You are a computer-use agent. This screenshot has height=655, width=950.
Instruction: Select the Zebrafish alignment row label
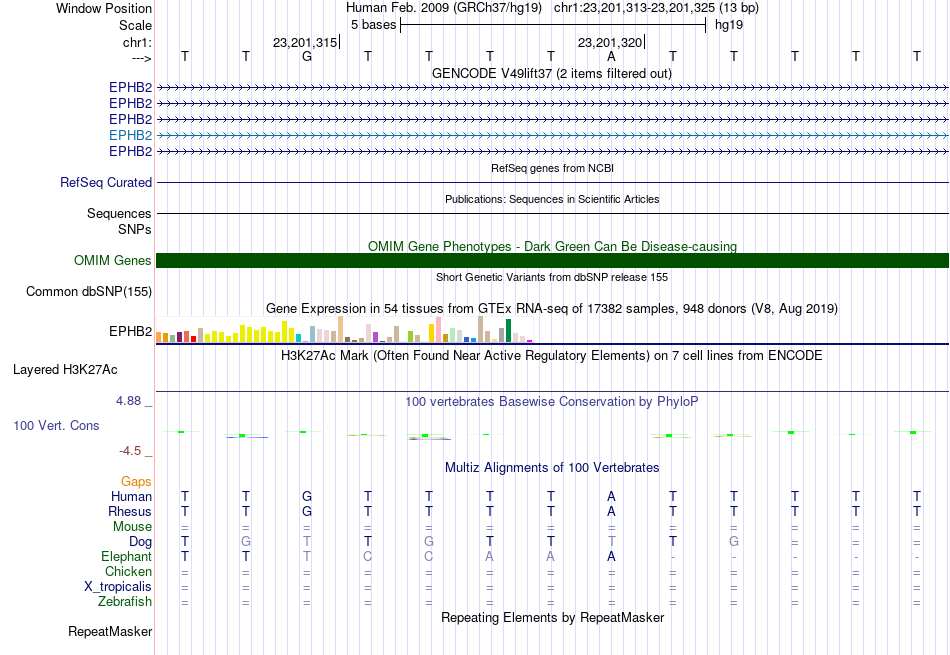(x=125, y=602)
